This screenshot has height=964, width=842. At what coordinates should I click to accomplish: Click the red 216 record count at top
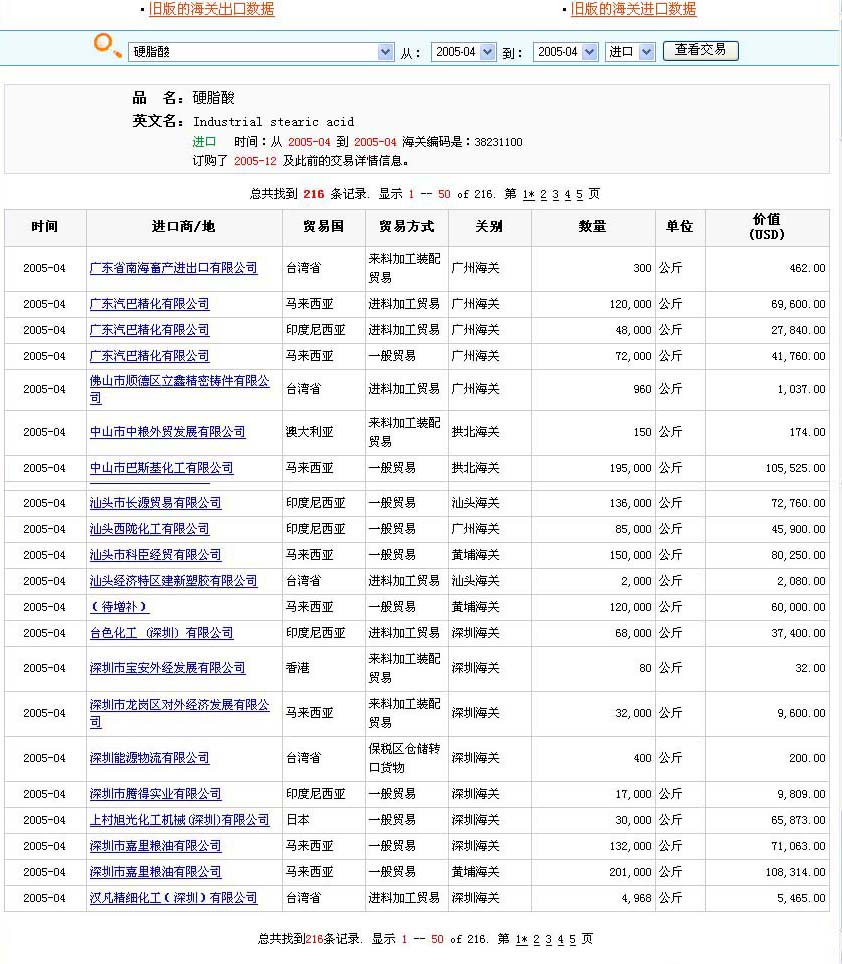tap(313, 194)
